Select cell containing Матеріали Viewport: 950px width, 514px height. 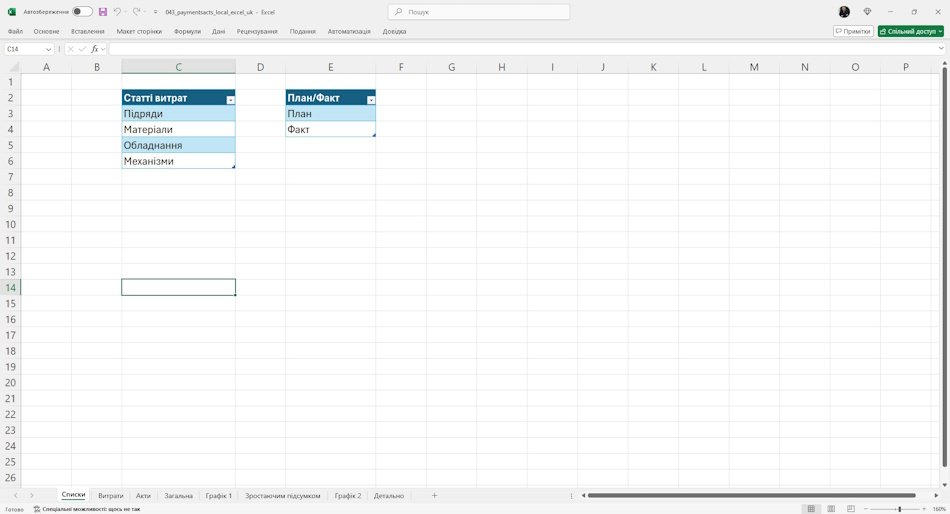point(178,129)
